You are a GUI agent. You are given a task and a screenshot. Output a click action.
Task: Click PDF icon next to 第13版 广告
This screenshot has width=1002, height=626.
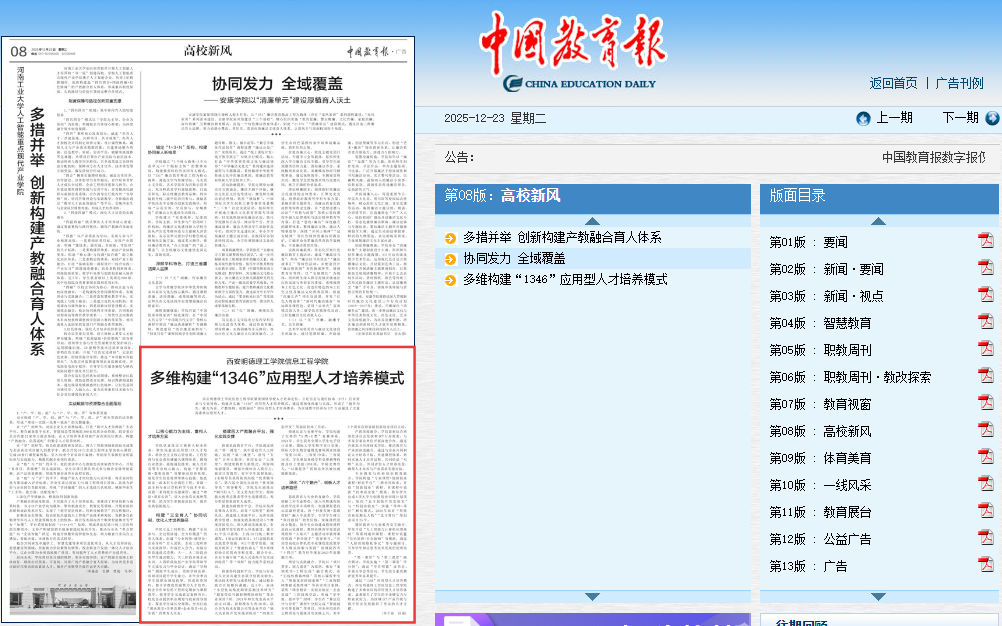[985, 566]
